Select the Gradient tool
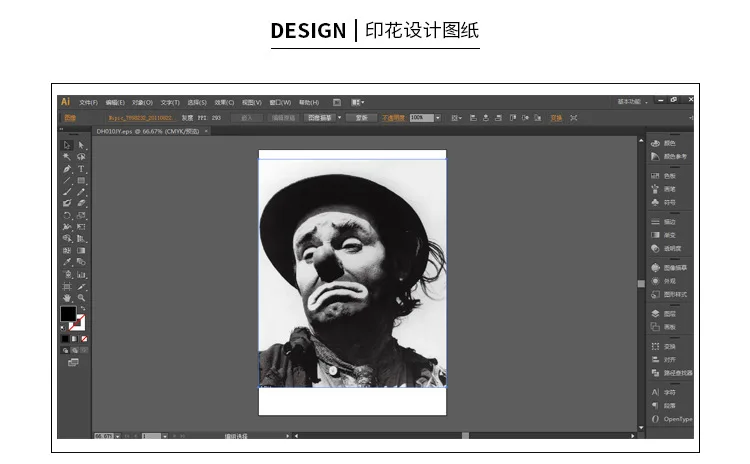Screen dimensions: 750x464 (81, 251)
